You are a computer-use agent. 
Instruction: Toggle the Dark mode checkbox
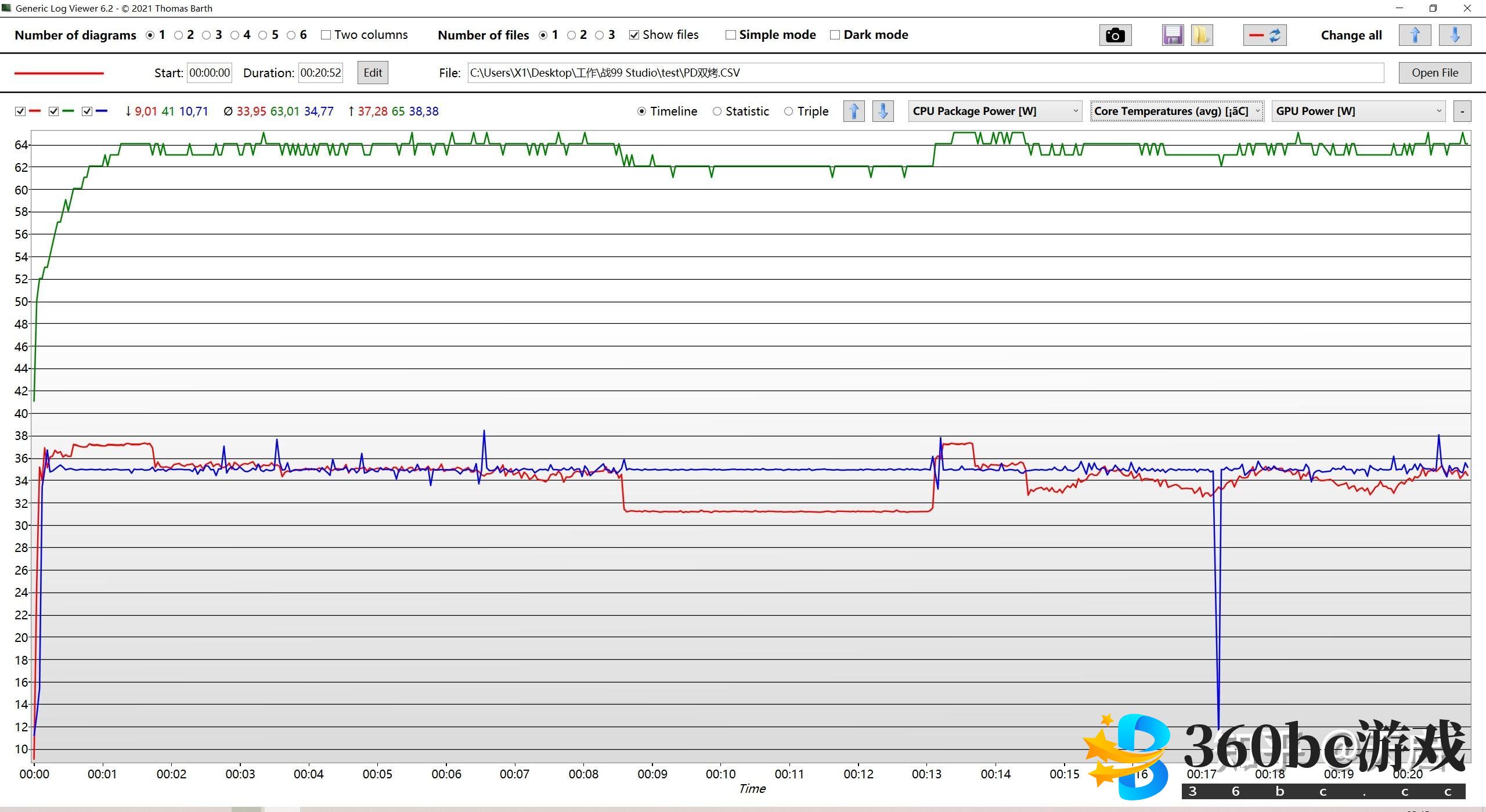835,35
